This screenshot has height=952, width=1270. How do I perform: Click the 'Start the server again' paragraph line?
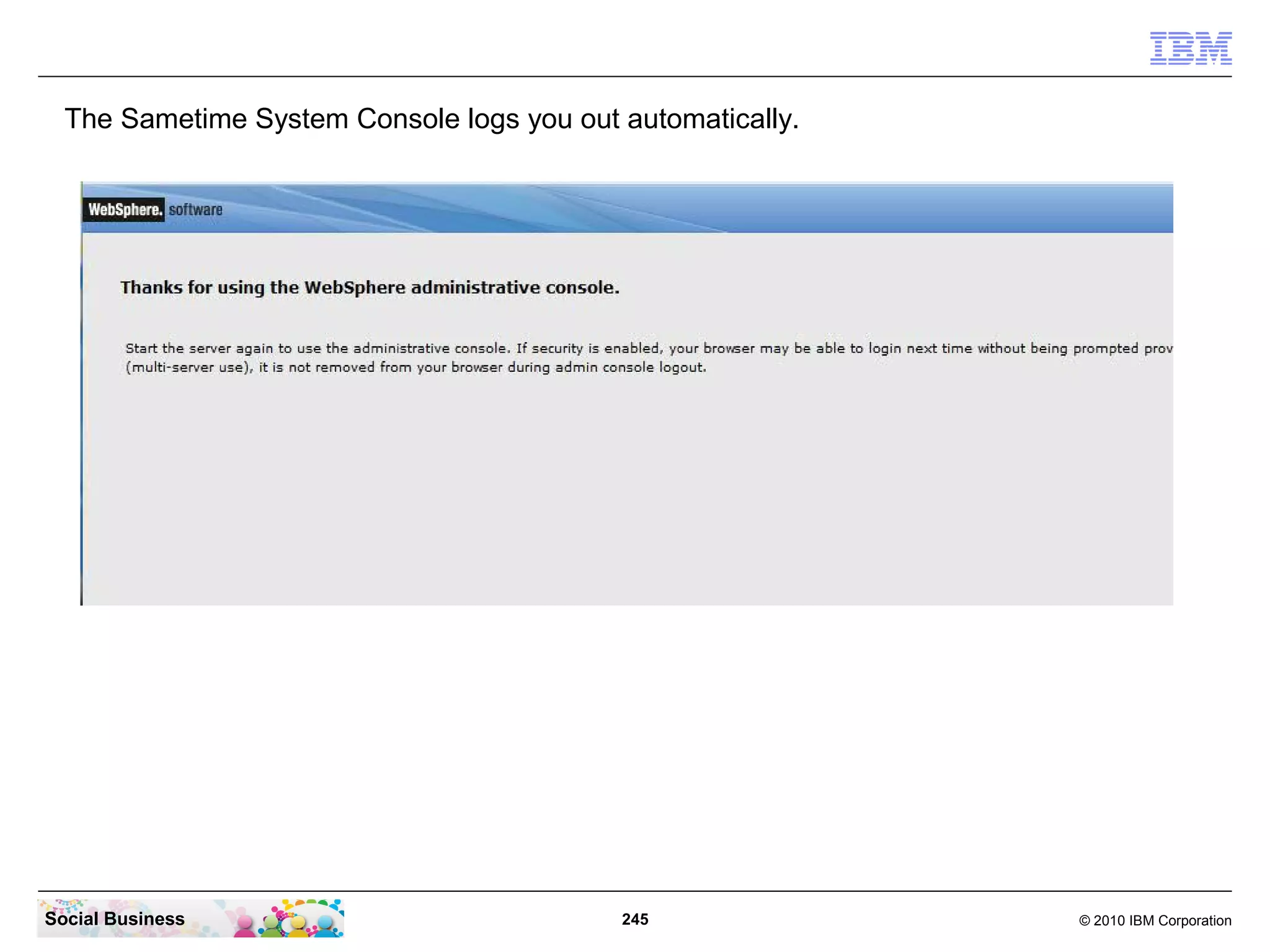pyautogui.click(x=649, y=348)
